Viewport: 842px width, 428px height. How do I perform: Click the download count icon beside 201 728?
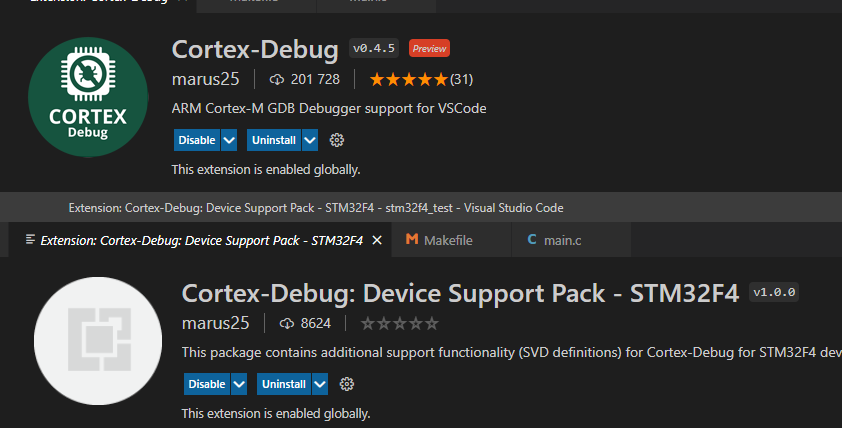tap(277, 79)
